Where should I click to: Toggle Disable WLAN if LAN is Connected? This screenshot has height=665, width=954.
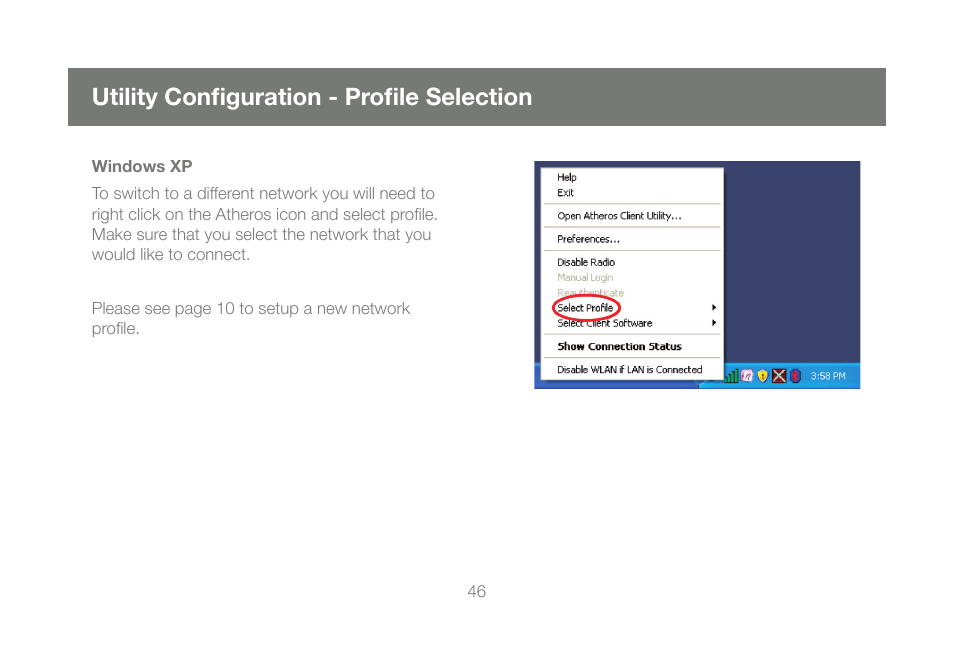point(632,369)
